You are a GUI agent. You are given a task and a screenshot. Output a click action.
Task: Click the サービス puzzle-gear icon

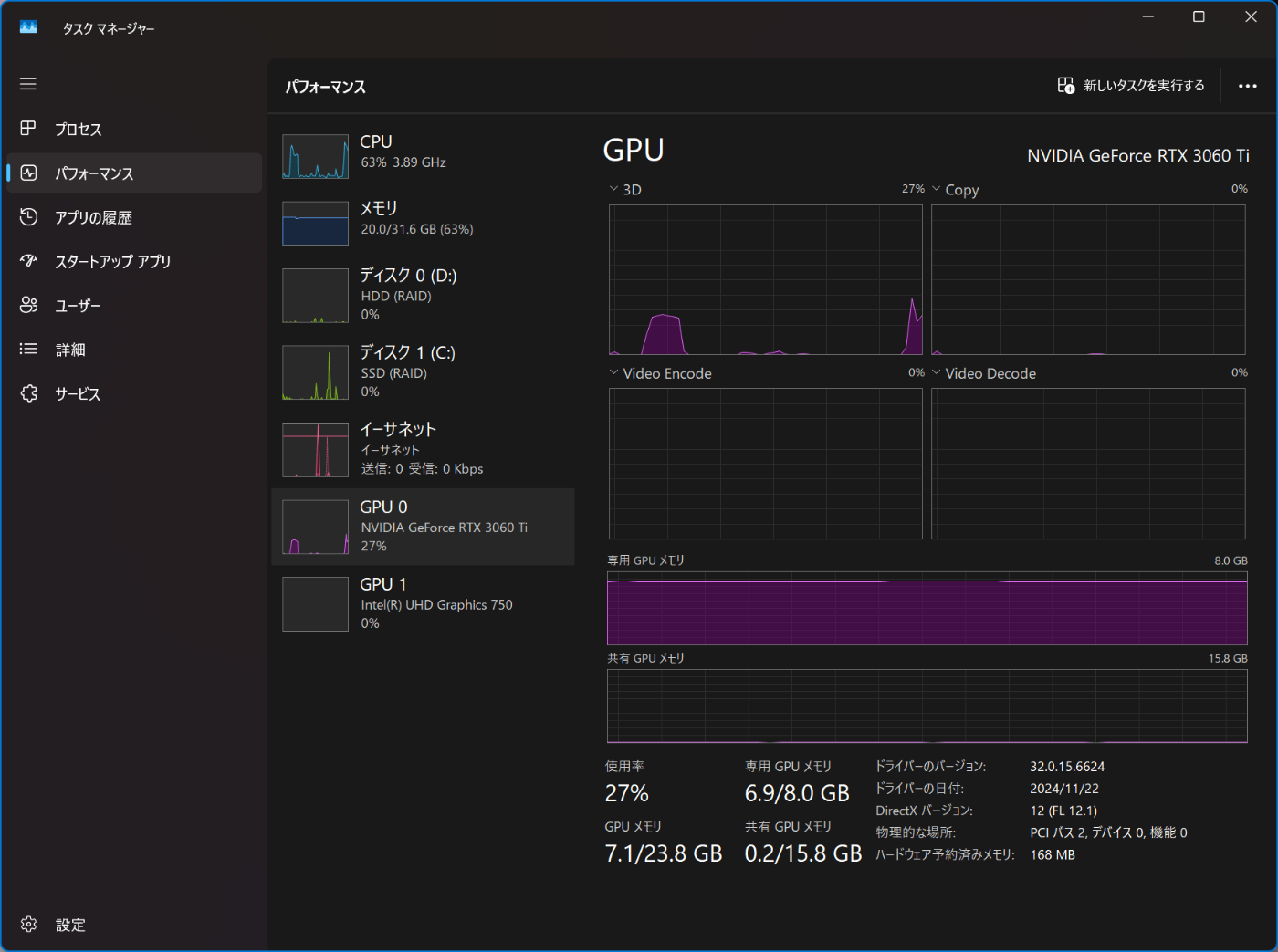coord(28,393)
